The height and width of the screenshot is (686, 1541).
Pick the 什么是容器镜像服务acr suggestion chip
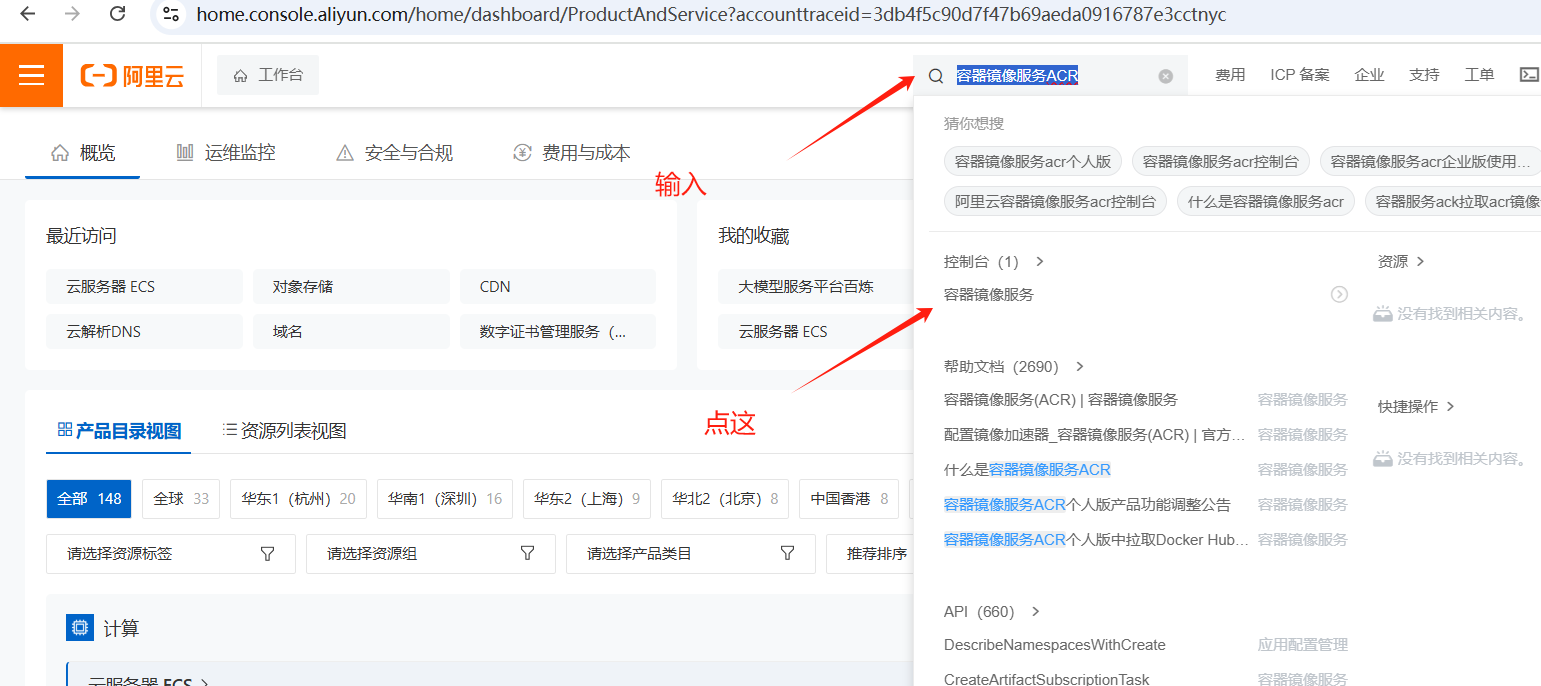coord(1265,201)
